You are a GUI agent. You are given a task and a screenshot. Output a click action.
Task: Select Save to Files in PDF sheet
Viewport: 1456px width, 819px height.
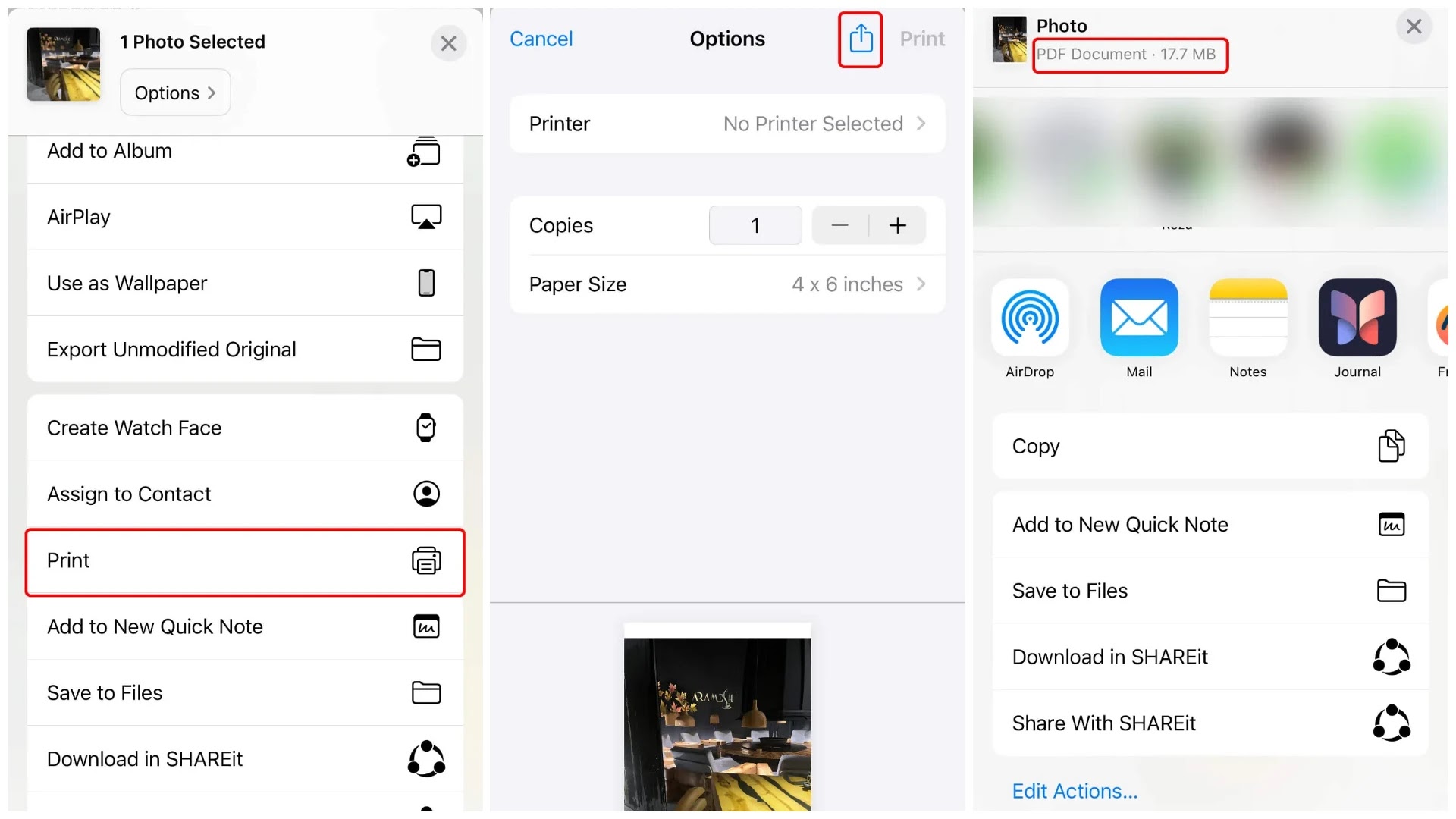[x=1210, y=591]
